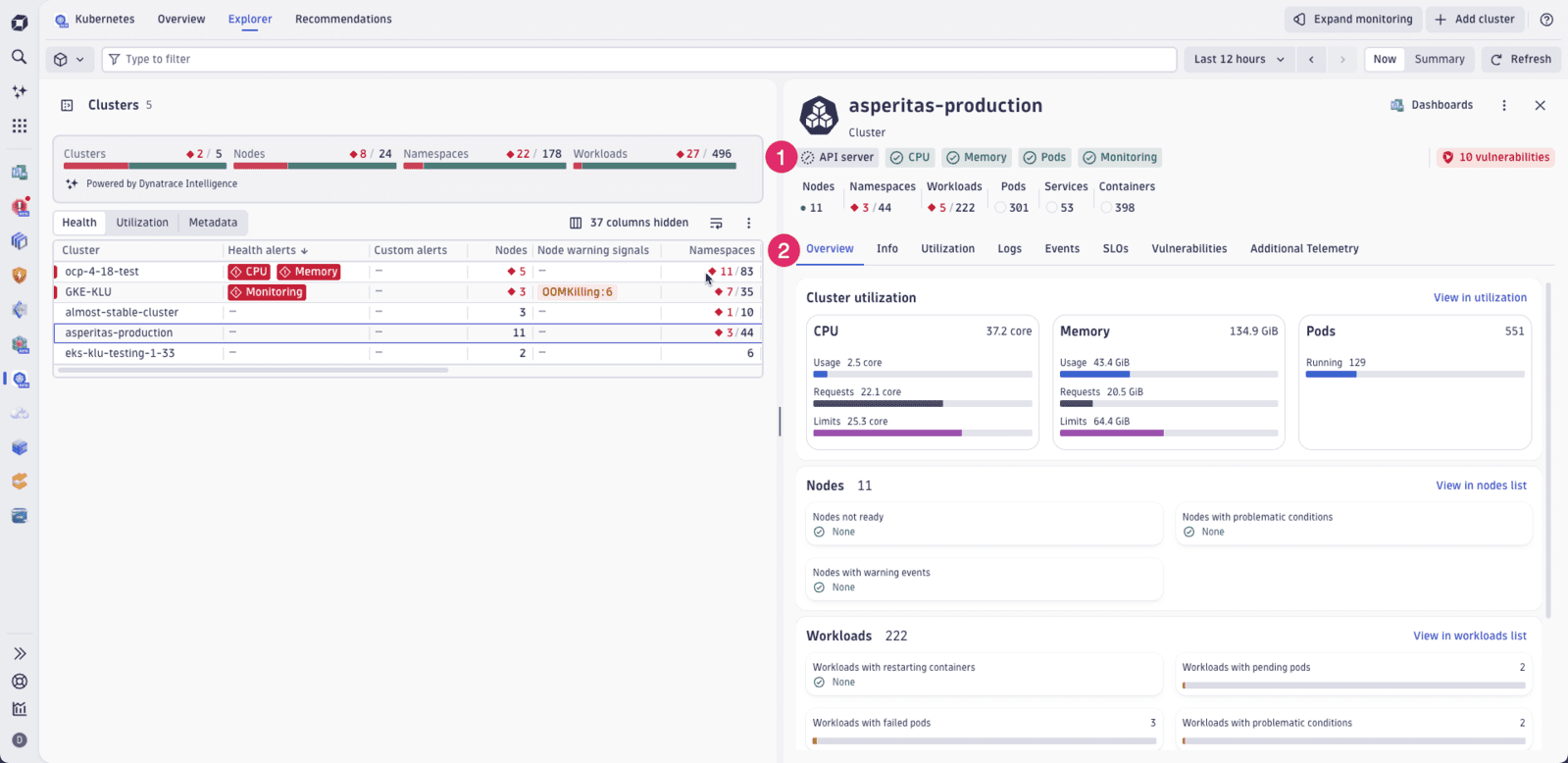
Task: Select the GKE-KLU cluster row
Action: [408, 292]
